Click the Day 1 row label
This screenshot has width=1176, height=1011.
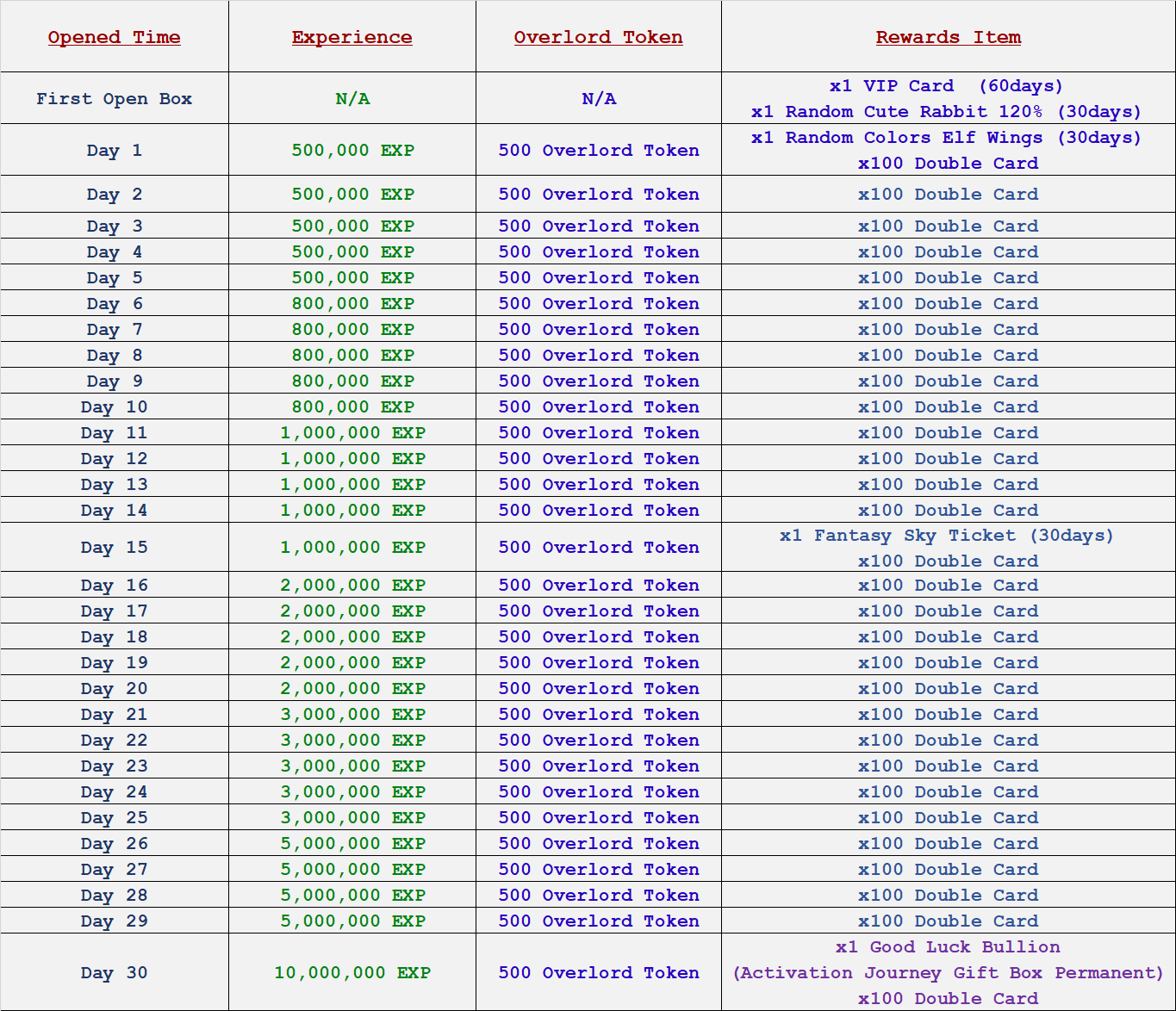(x=114, y=151)
